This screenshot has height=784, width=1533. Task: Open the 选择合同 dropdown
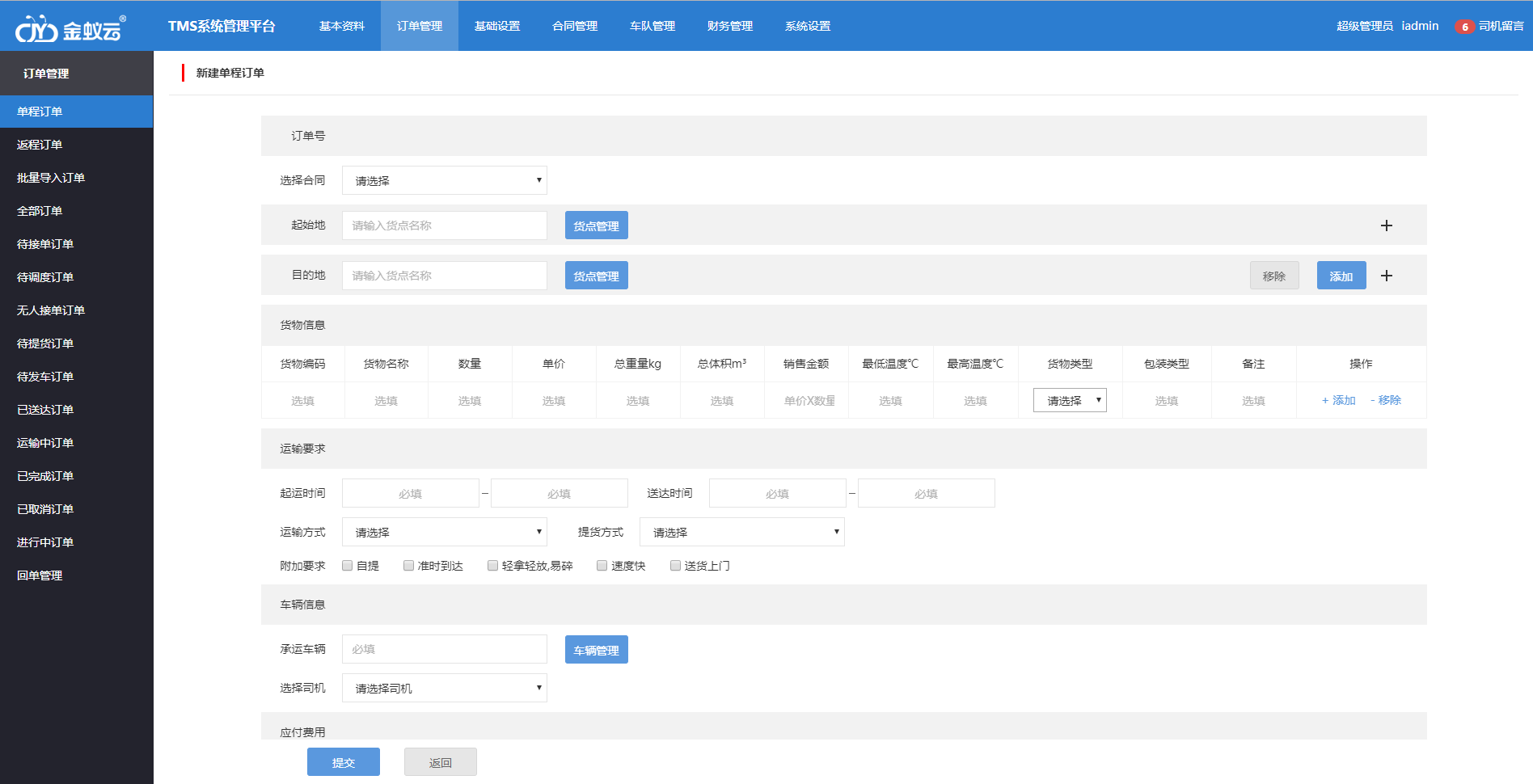click(445, 180)
